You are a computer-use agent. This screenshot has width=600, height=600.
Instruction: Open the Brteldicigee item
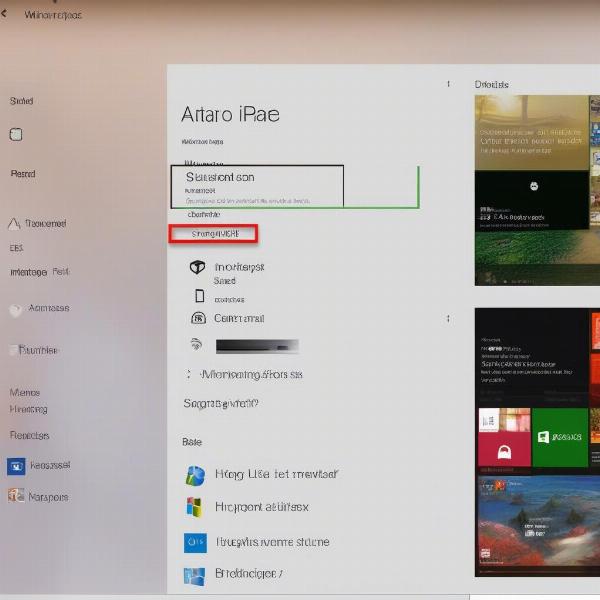(249, 573)
